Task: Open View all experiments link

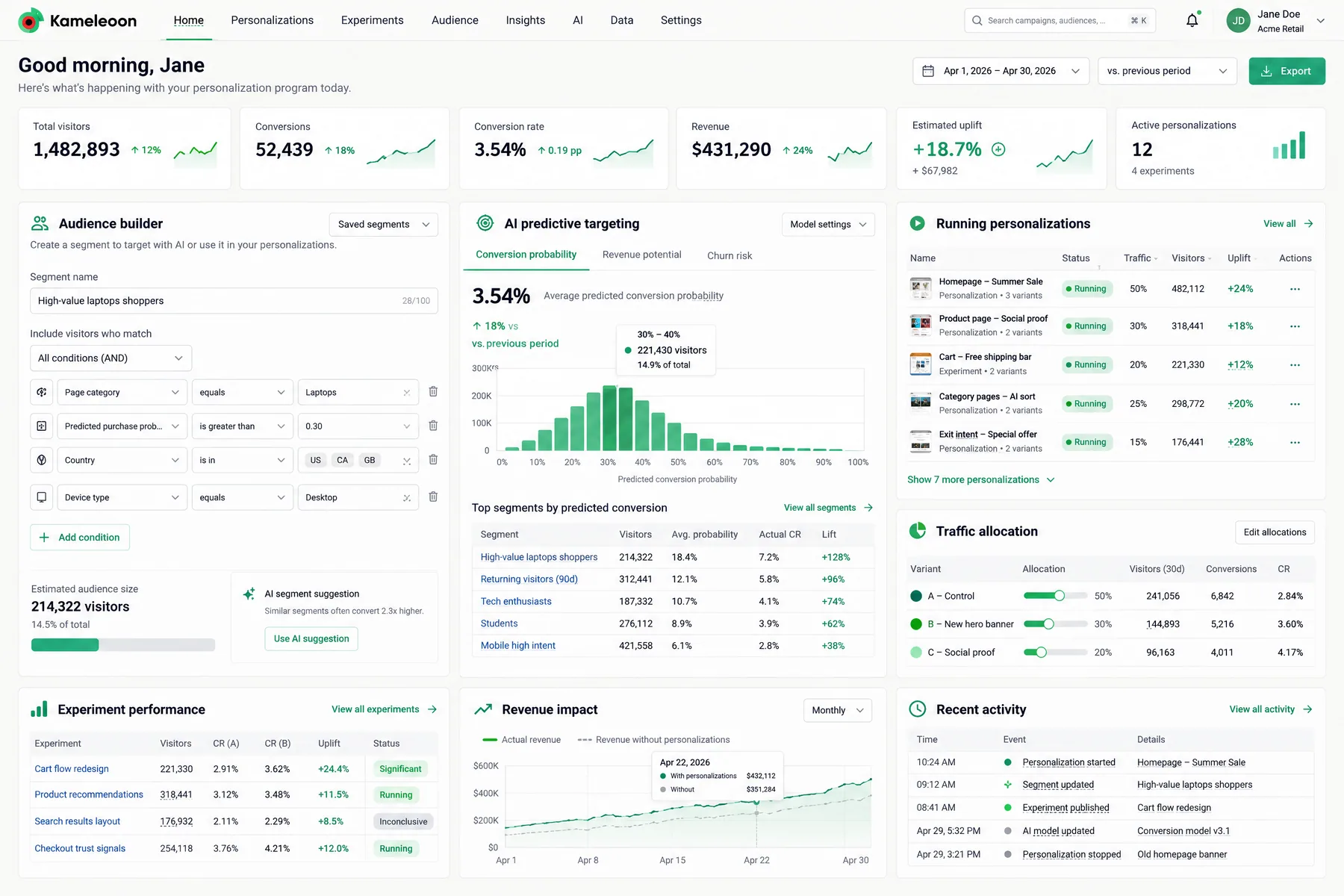Action: click(384, 709)
